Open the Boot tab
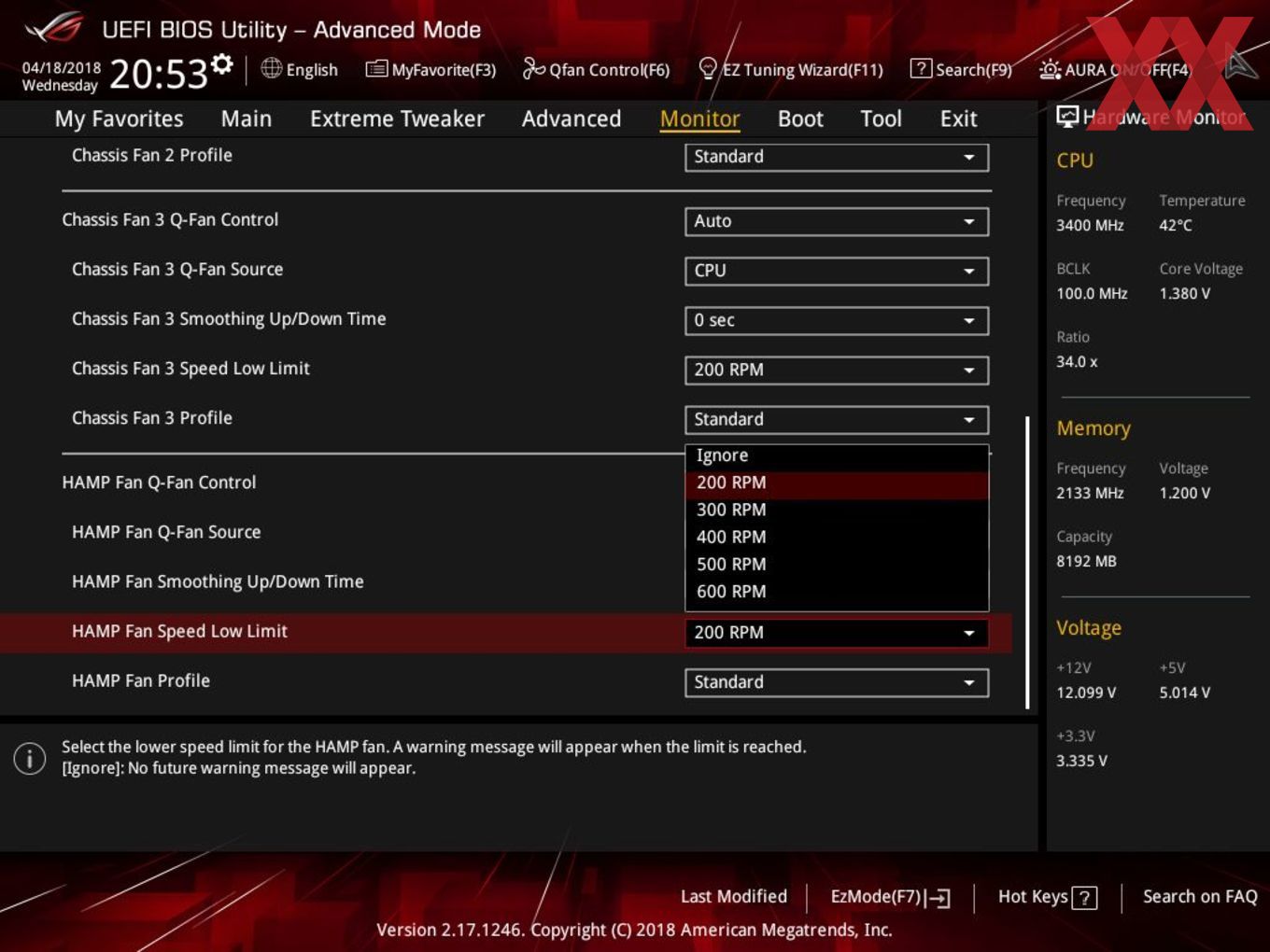 [800, 119]
